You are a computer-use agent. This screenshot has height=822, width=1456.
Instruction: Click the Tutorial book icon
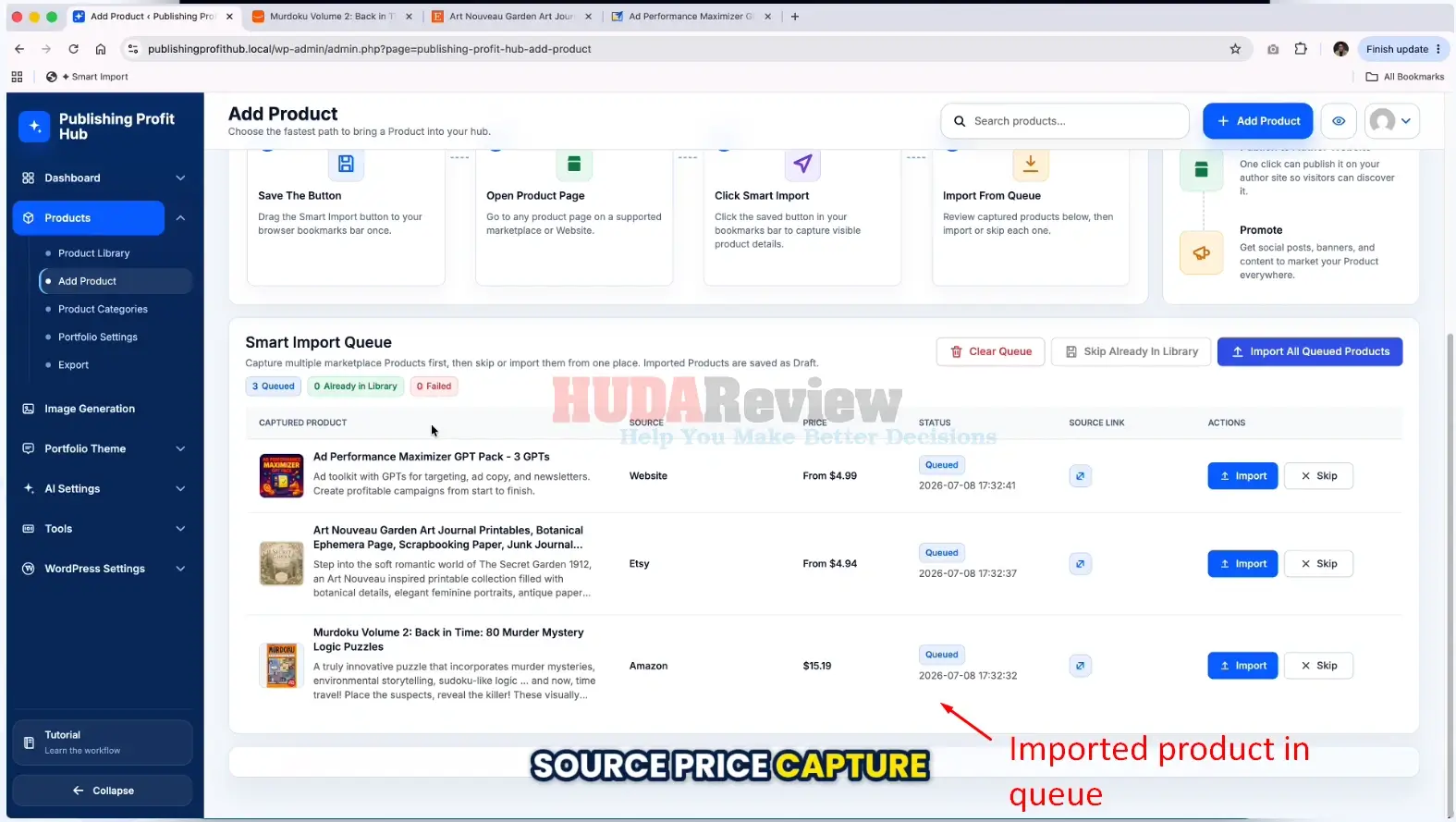[x=29, y=742]
